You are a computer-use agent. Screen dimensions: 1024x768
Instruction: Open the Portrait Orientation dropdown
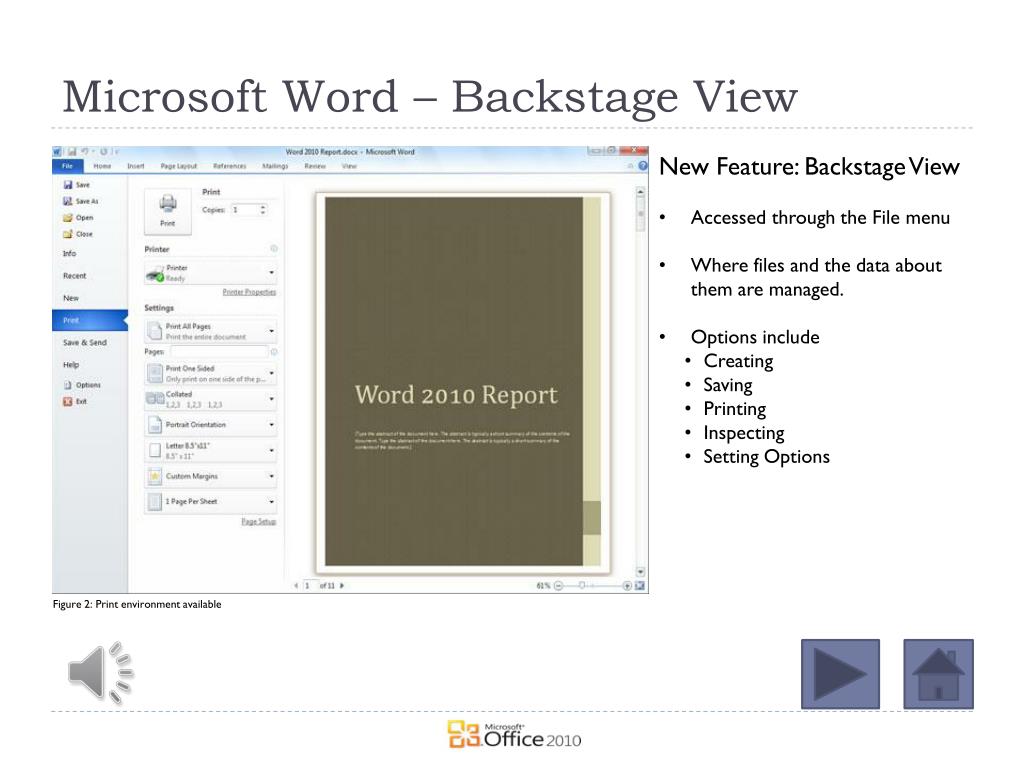pyautogui.click(x=210, y=424)
